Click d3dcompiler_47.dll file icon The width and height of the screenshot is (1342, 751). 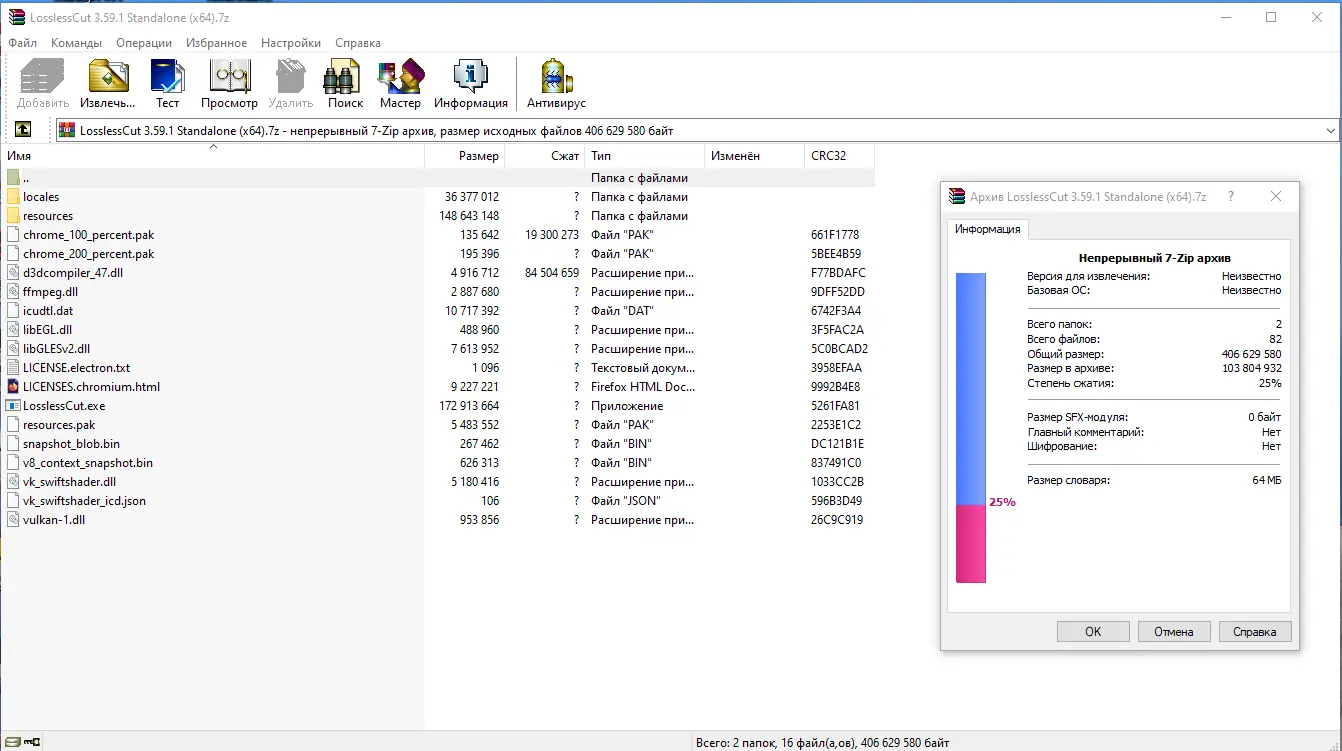13,273
